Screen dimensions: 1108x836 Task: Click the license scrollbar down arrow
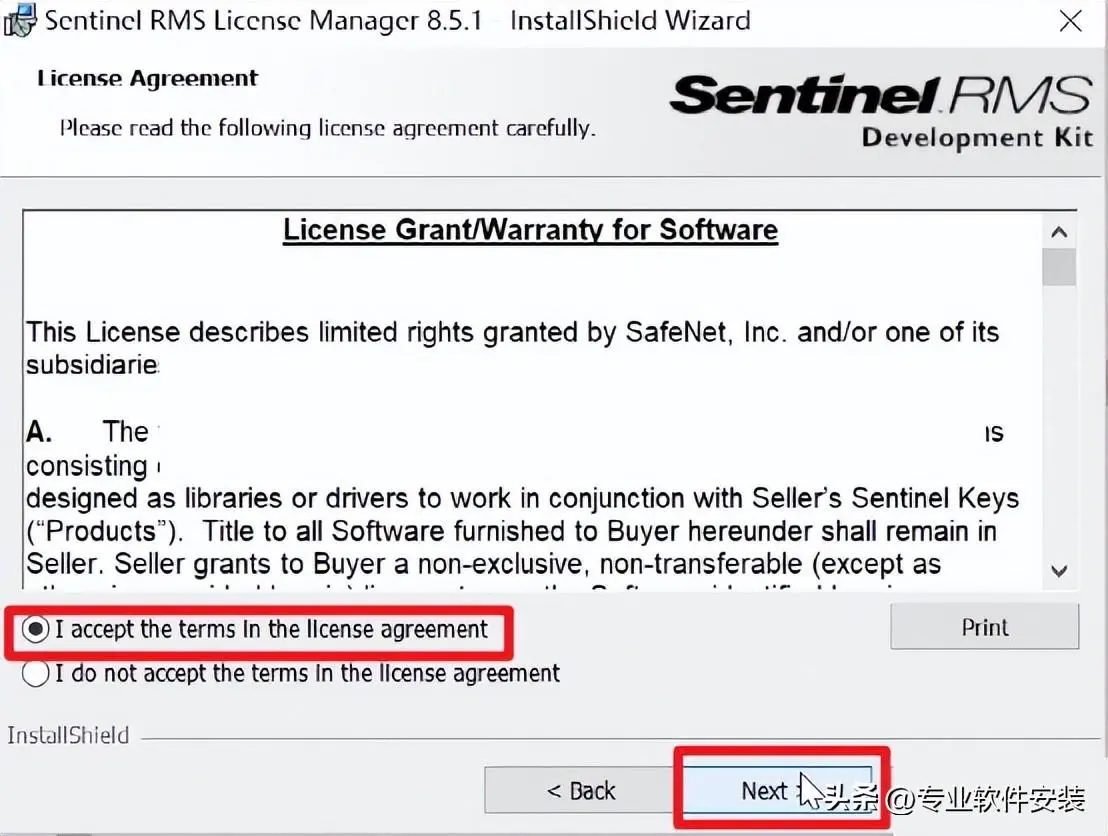click(x=1059, y=571)
